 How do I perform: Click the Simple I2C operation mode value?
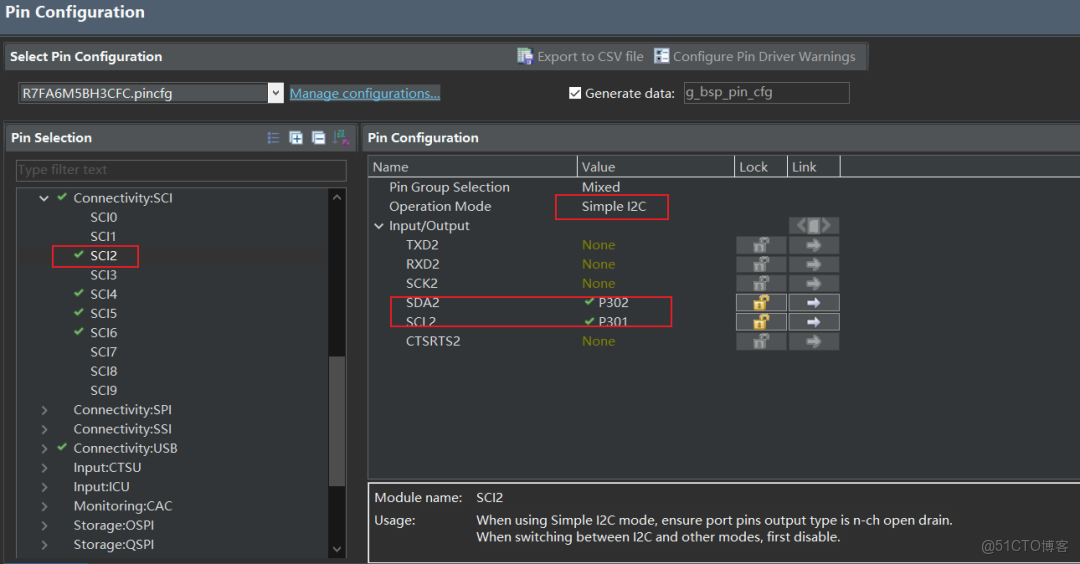click(x=614, y=207)
